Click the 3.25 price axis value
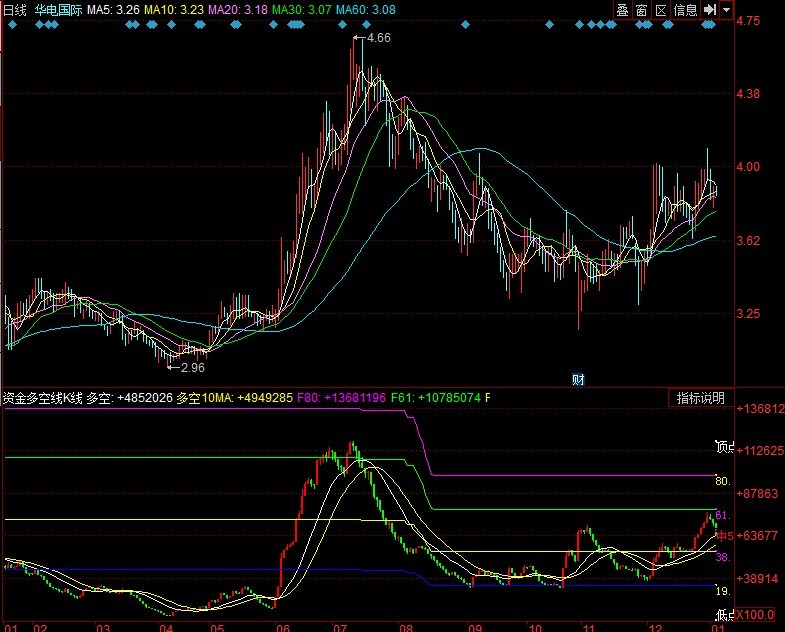The width and height of the screenshot is (785, 632). (748, 314)
